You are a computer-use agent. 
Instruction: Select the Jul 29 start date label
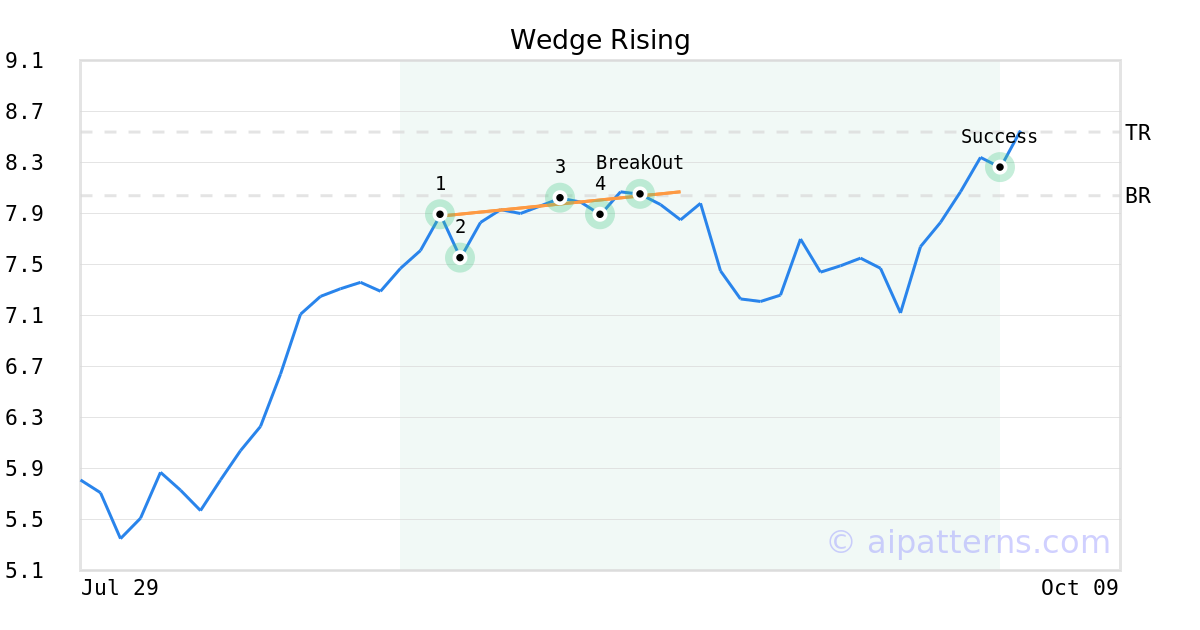pos(120,588)
